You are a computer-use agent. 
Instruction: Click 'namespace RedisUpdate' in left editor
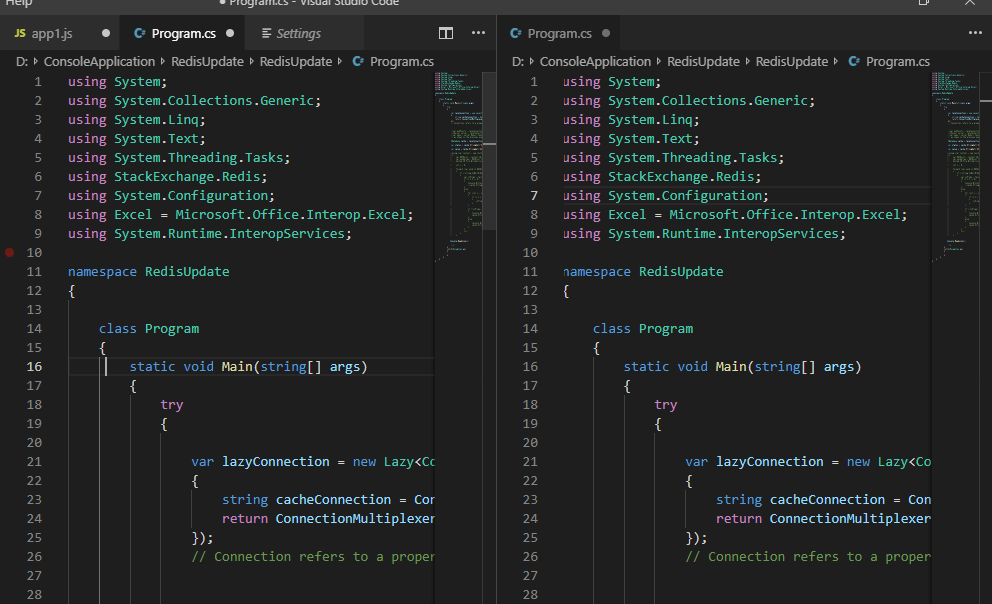pyautogui.click(x=149, y=271)
